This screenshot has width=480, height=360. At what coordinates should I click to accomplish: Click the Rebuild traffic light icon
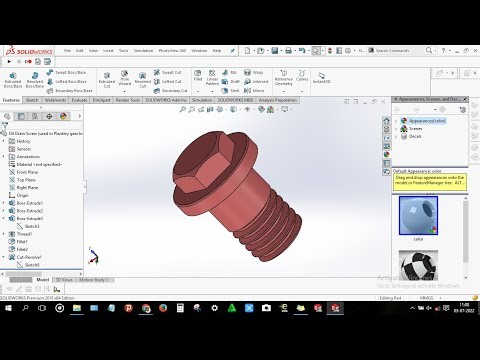[330, 51]
